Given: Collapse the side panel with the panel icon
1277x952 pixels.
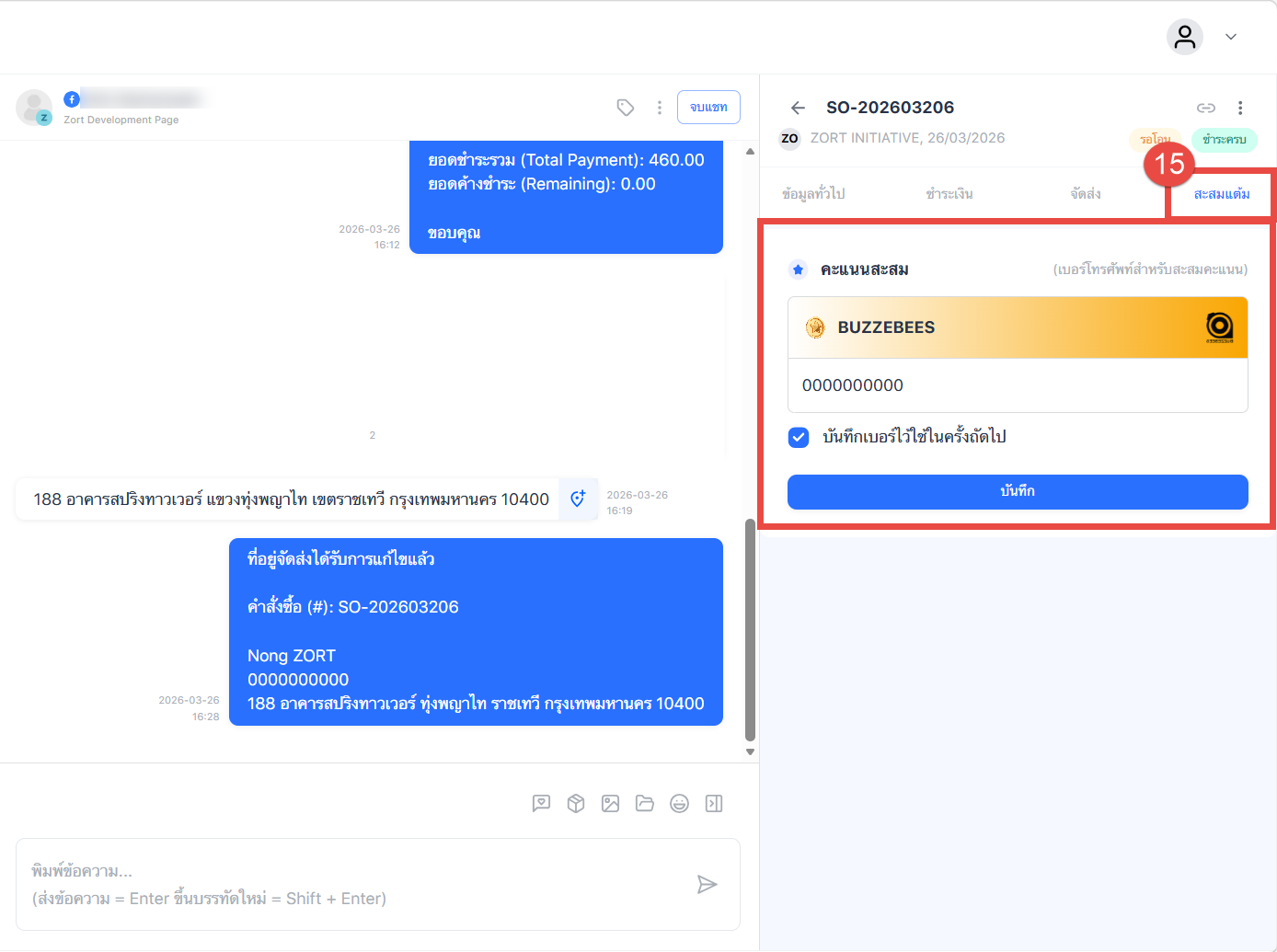Looking at the screenshot, I should click(x=714, y=804).
